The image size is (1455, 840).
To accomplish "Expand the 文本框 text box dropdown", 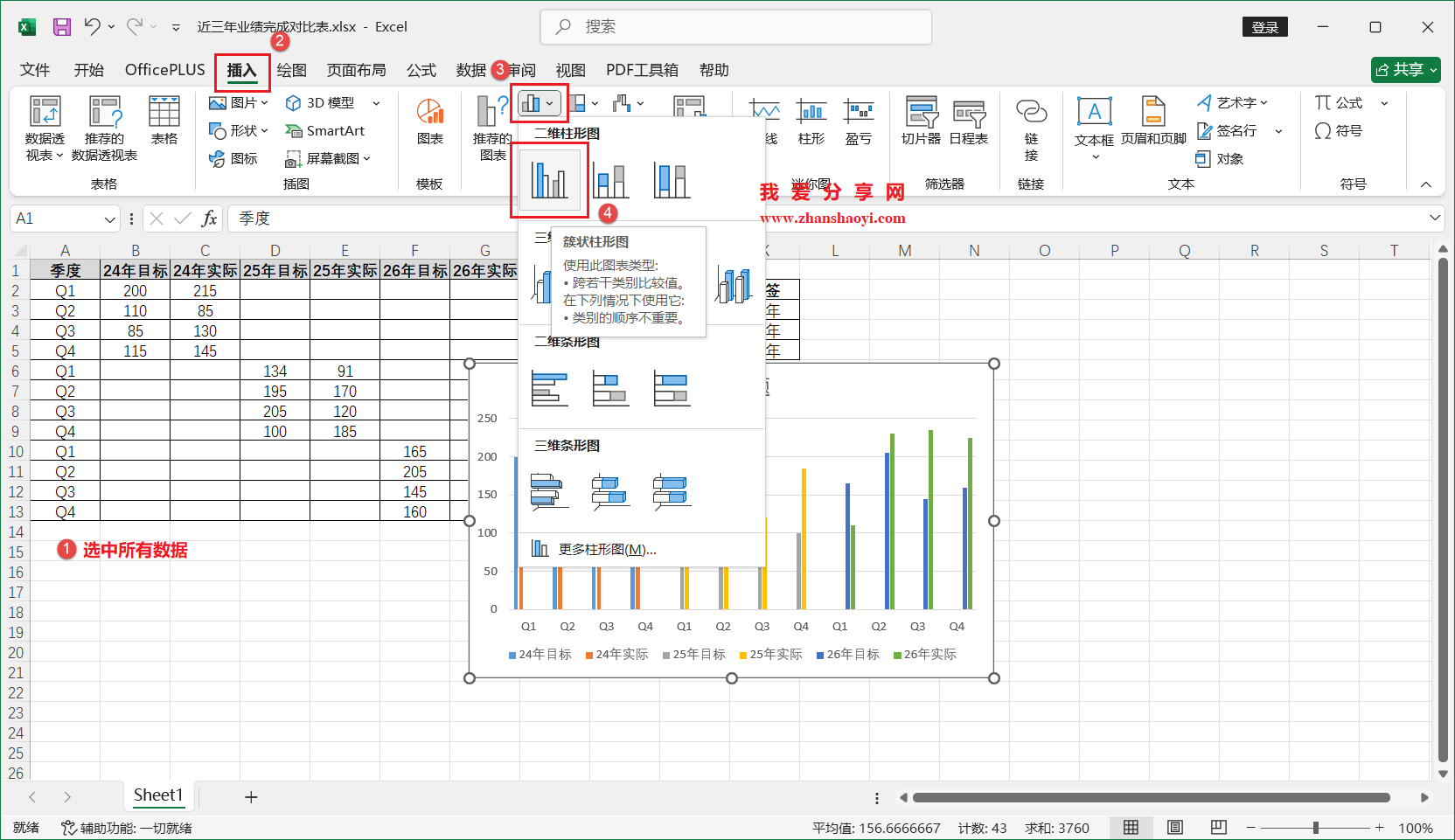I will [1096, 157].
